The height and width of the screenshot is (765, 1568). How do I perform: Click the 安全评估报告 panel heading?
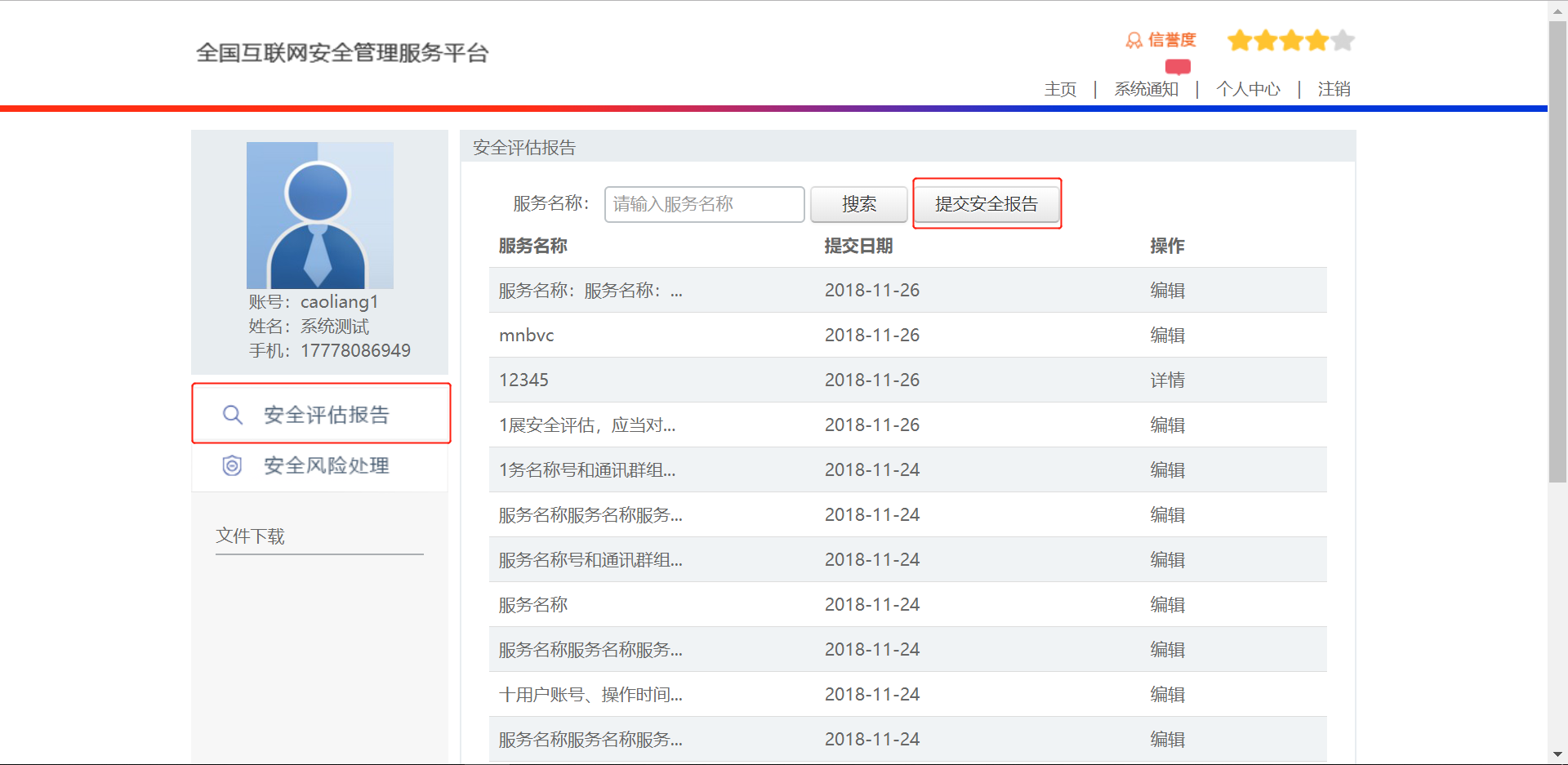(x=524, y=148)
